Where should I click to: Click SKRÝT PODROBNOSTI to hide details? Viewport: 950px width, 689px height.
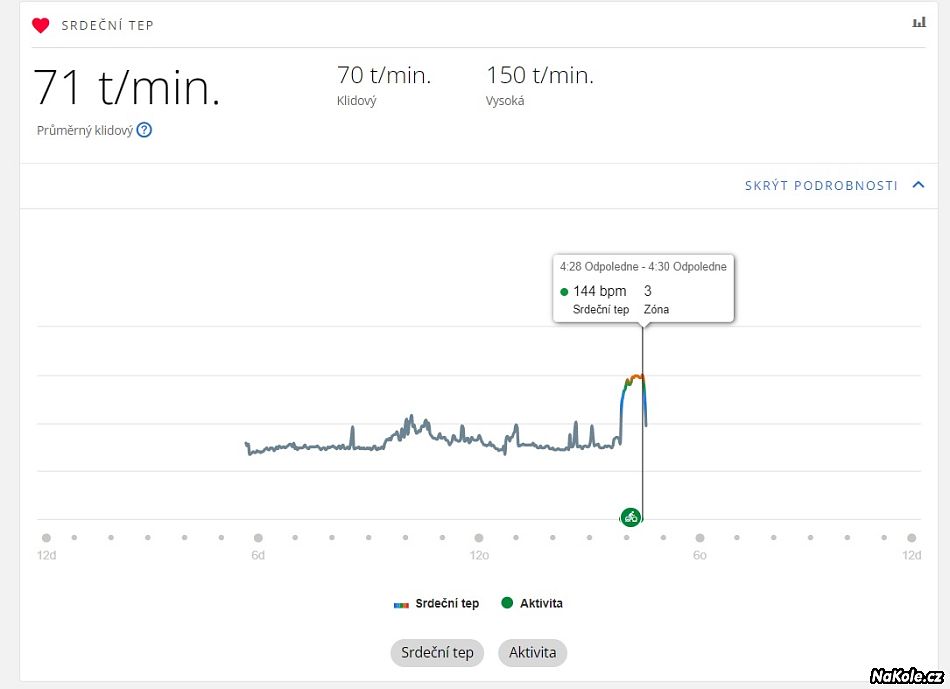point(821,186)
